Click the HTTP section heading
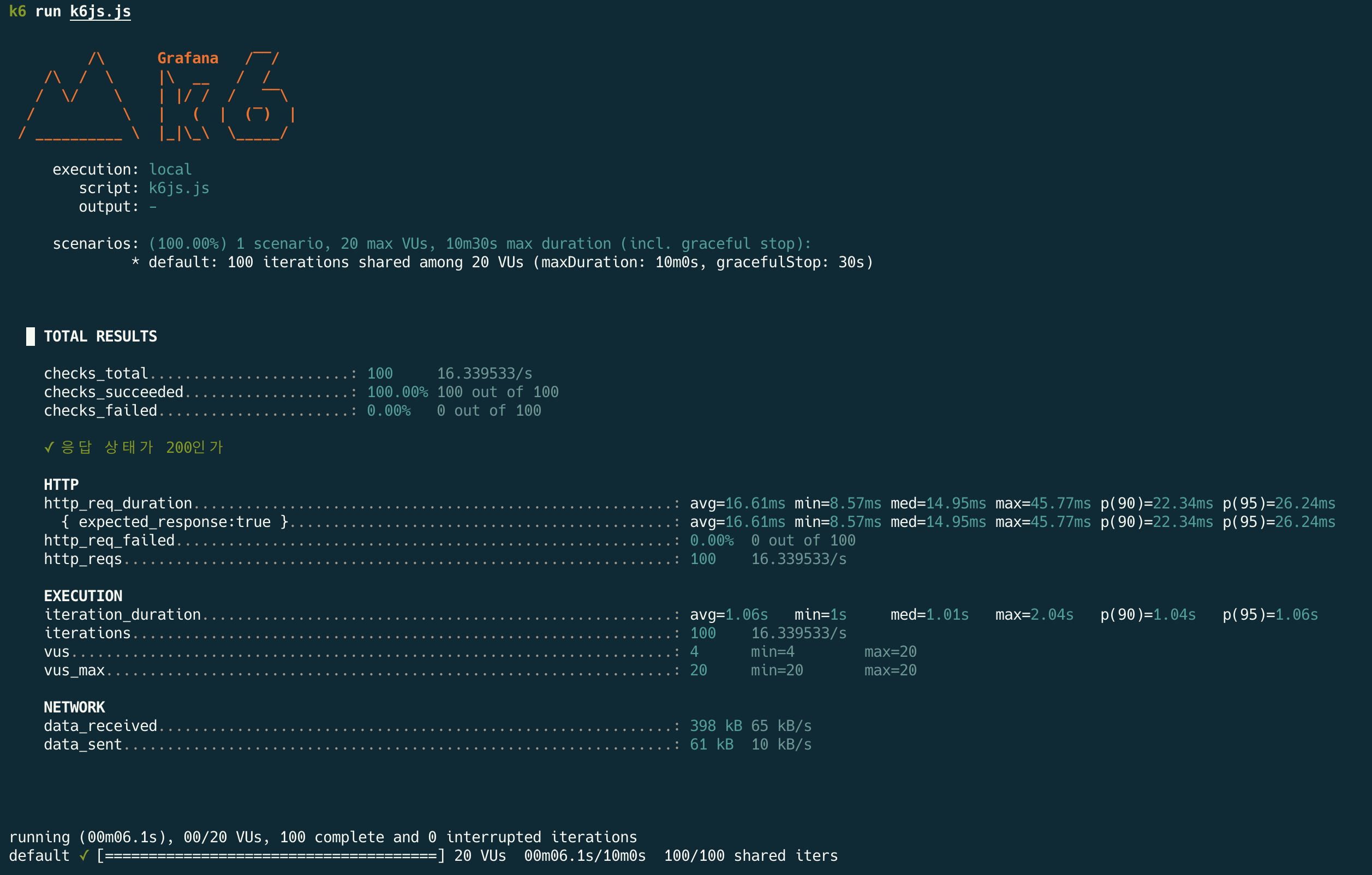Screen dimensions: 1372x875 pos(61,485)
